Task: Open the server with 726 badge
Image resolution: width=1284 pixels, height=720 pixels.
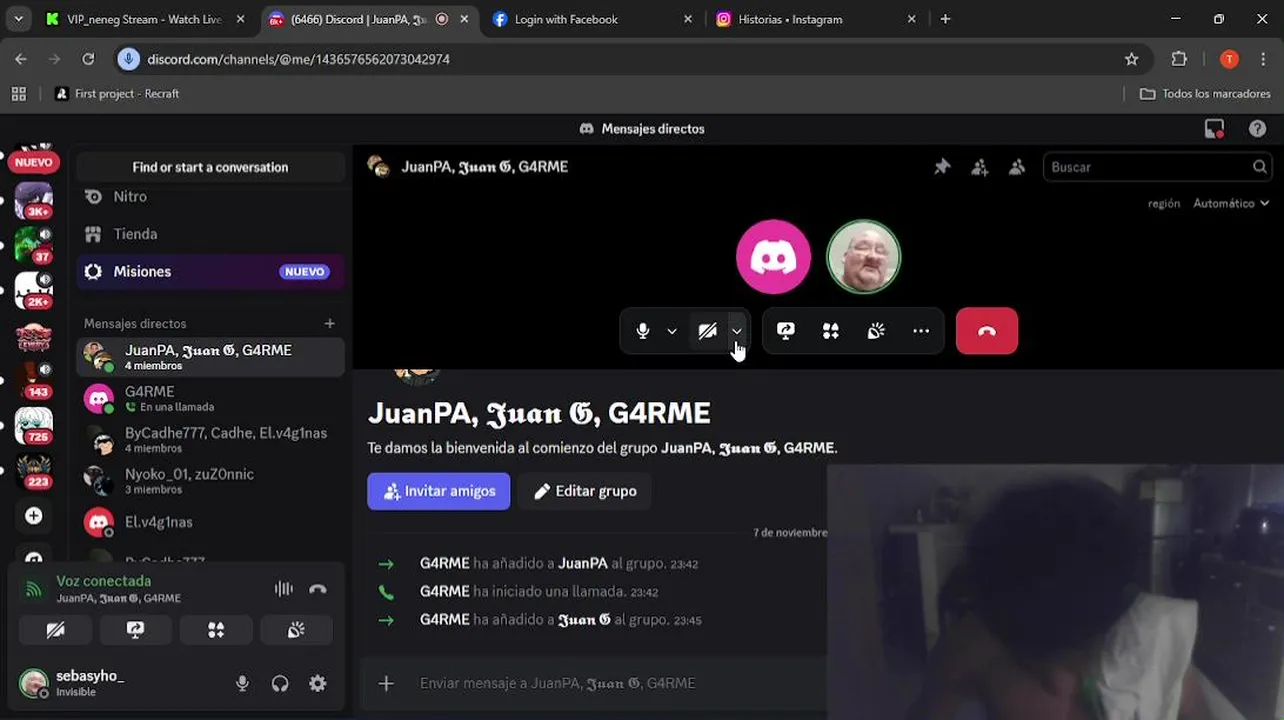Action: [34, 425]
